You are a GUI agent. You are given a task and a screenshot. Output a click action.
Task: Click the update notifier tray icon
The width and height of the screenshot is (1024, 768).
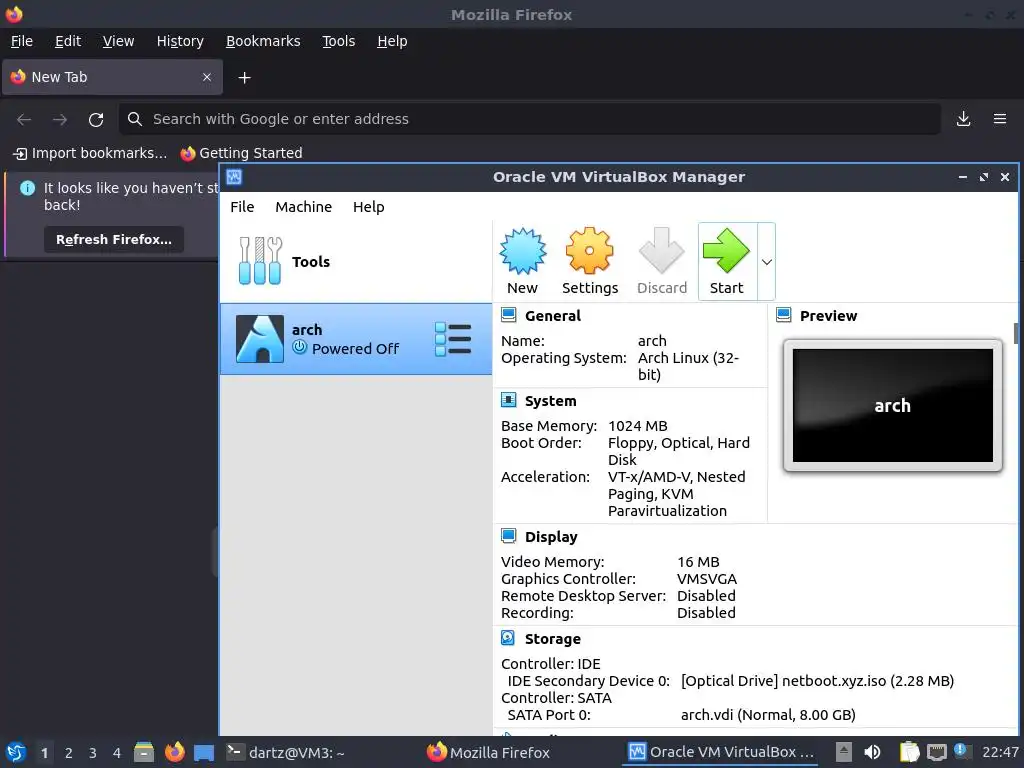[x=961, y=751]
